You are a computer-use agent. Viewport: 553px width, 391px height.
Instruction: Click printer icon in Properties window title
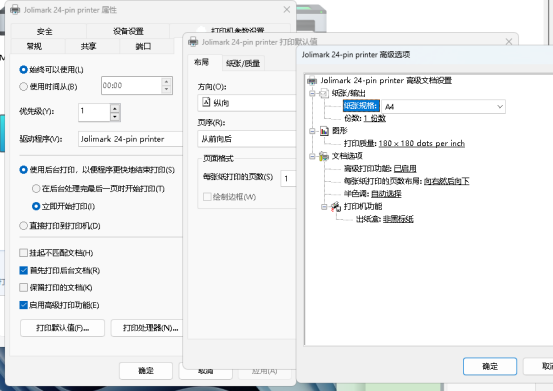[x=15, y=10]
